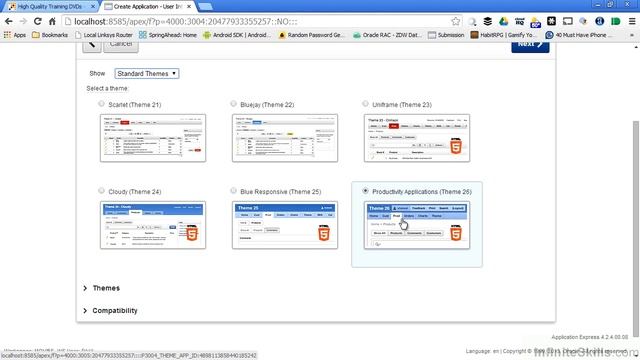Click the Bluejay theme preview thumbnail
The height and width of the screenshot is (360, 640).
(285, 138)
